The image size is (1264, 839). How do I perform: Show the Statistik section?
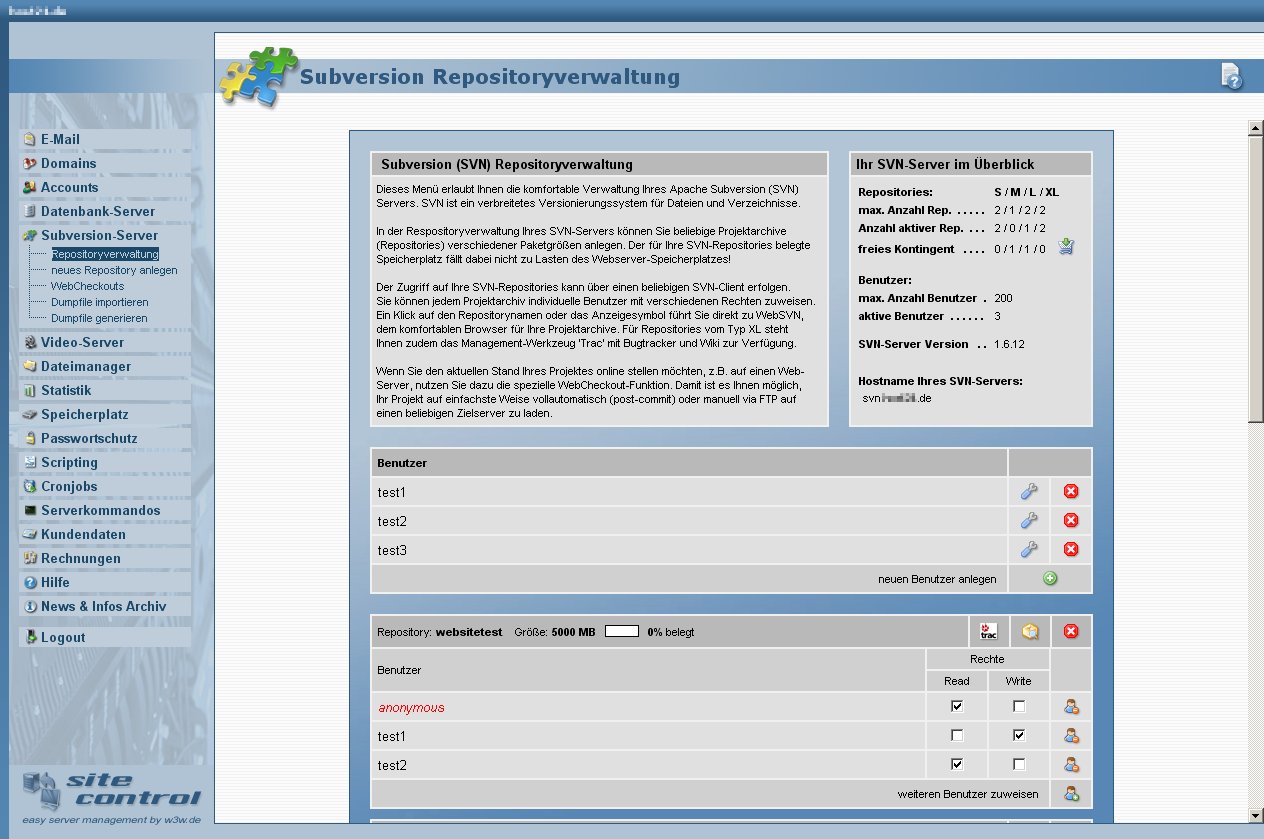(105, 390)
